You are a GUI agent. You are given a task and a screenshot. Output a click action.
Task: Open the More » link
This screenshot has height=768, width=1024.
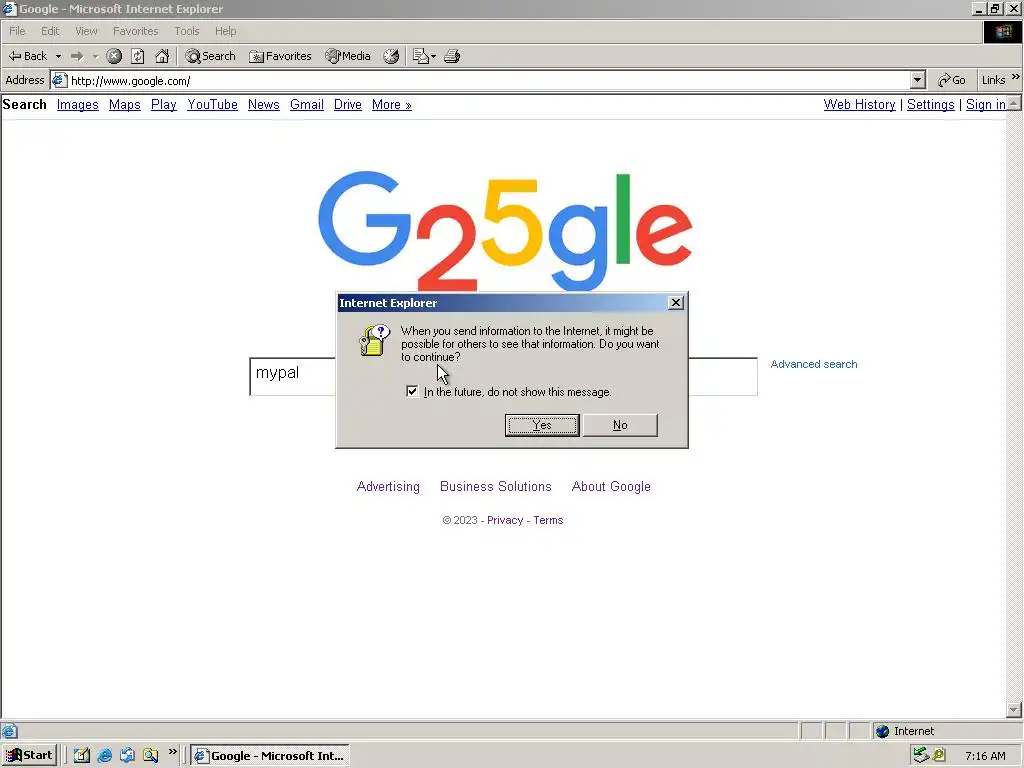[x=392, y=104]
